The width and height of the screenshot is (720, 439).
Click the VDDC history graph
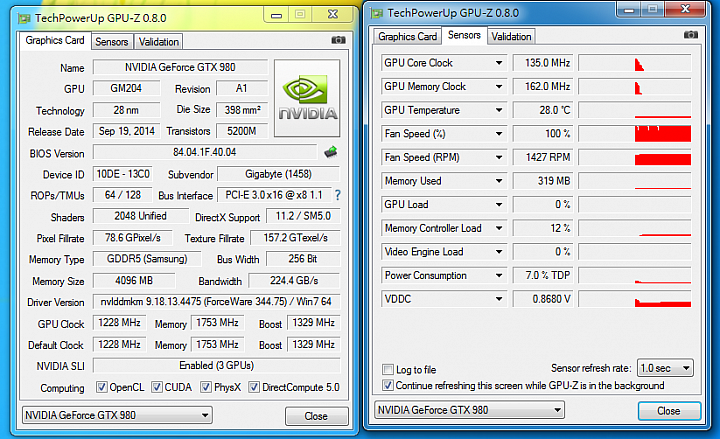click(x=635, y=299)
